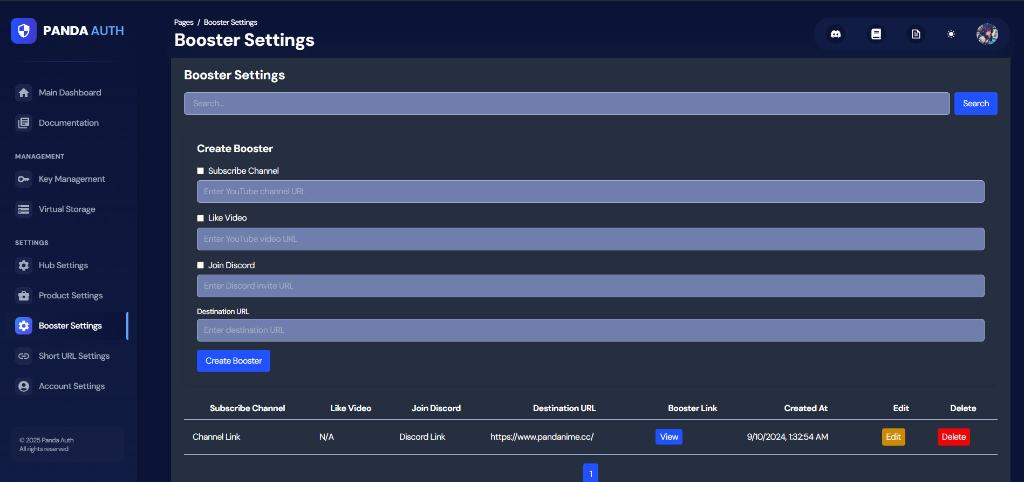The image size is (1024, 482).
Task: Click the Virtual Storage icon
Action: click(x=24, y=210)
